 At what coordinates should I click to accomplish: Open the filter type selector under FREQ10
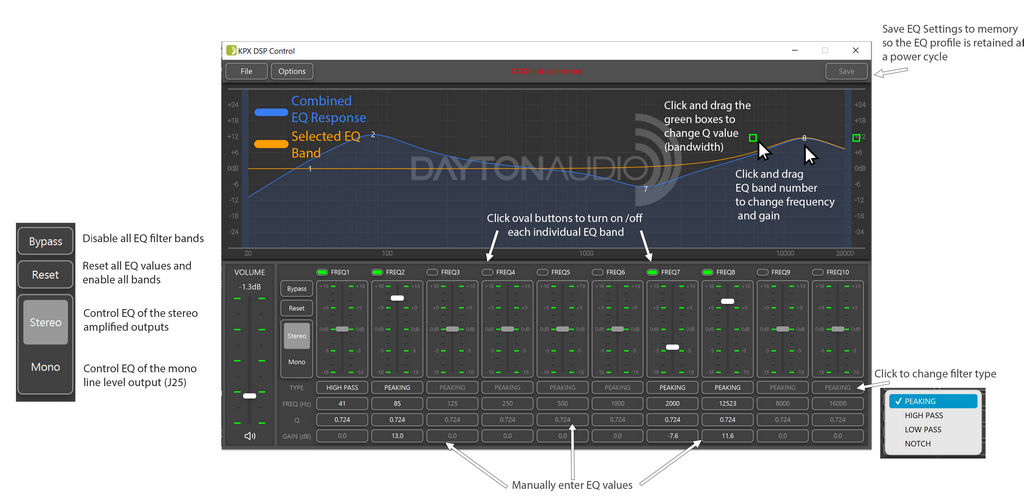click(x=838, y=387)
